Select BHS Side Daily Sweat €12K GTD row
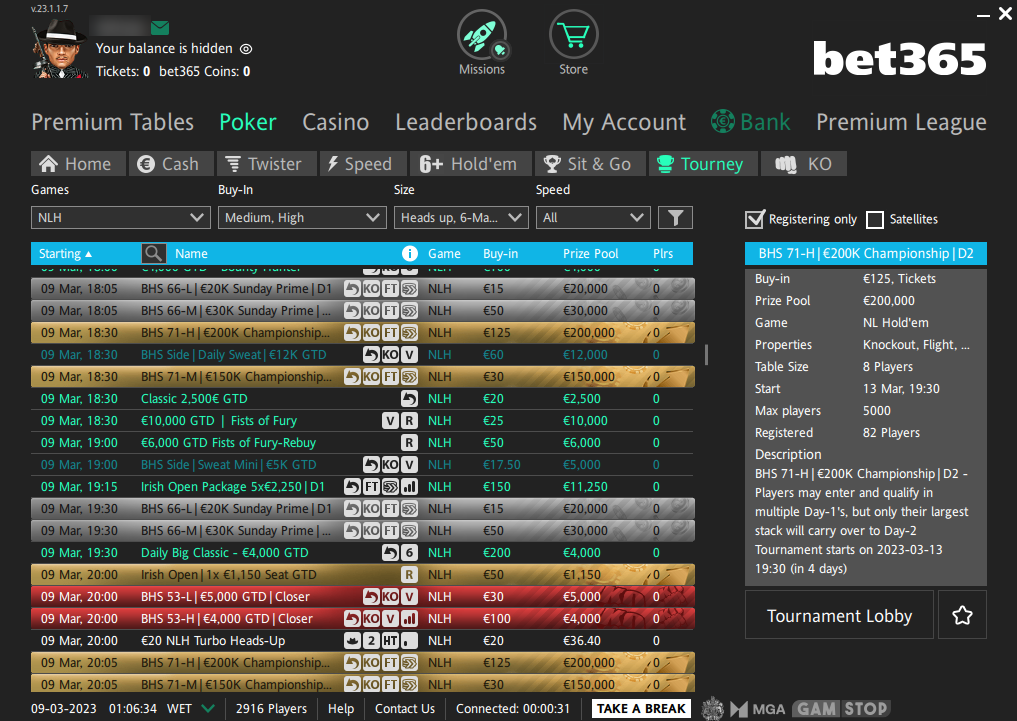Screen dimensions: 1017x721 pos(362,355)
